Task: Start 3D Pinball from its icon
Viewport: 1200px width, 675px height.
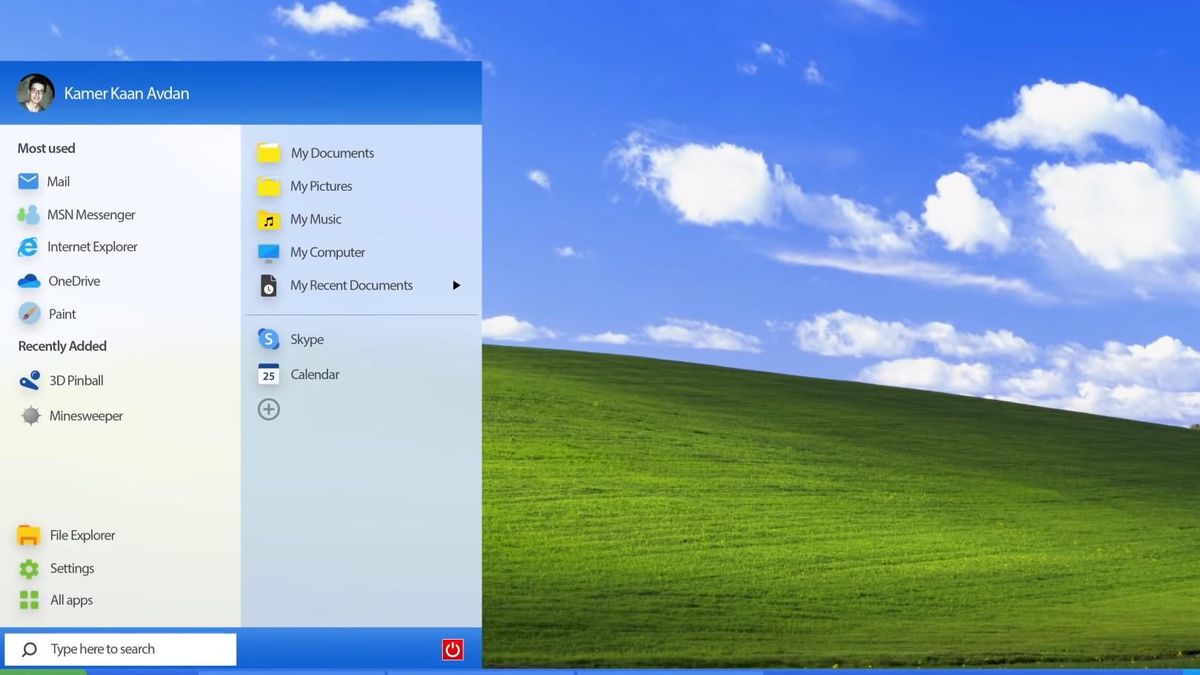Action: click(x=30, y=380)
